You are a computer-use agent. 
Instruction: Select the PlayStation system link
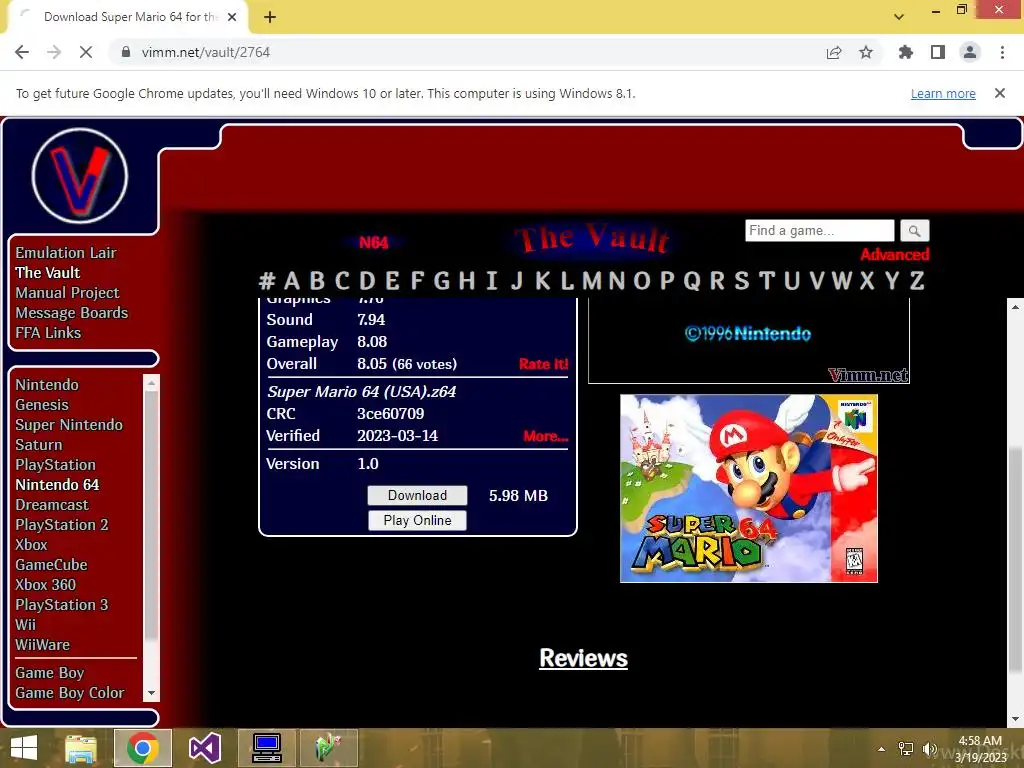55,465
